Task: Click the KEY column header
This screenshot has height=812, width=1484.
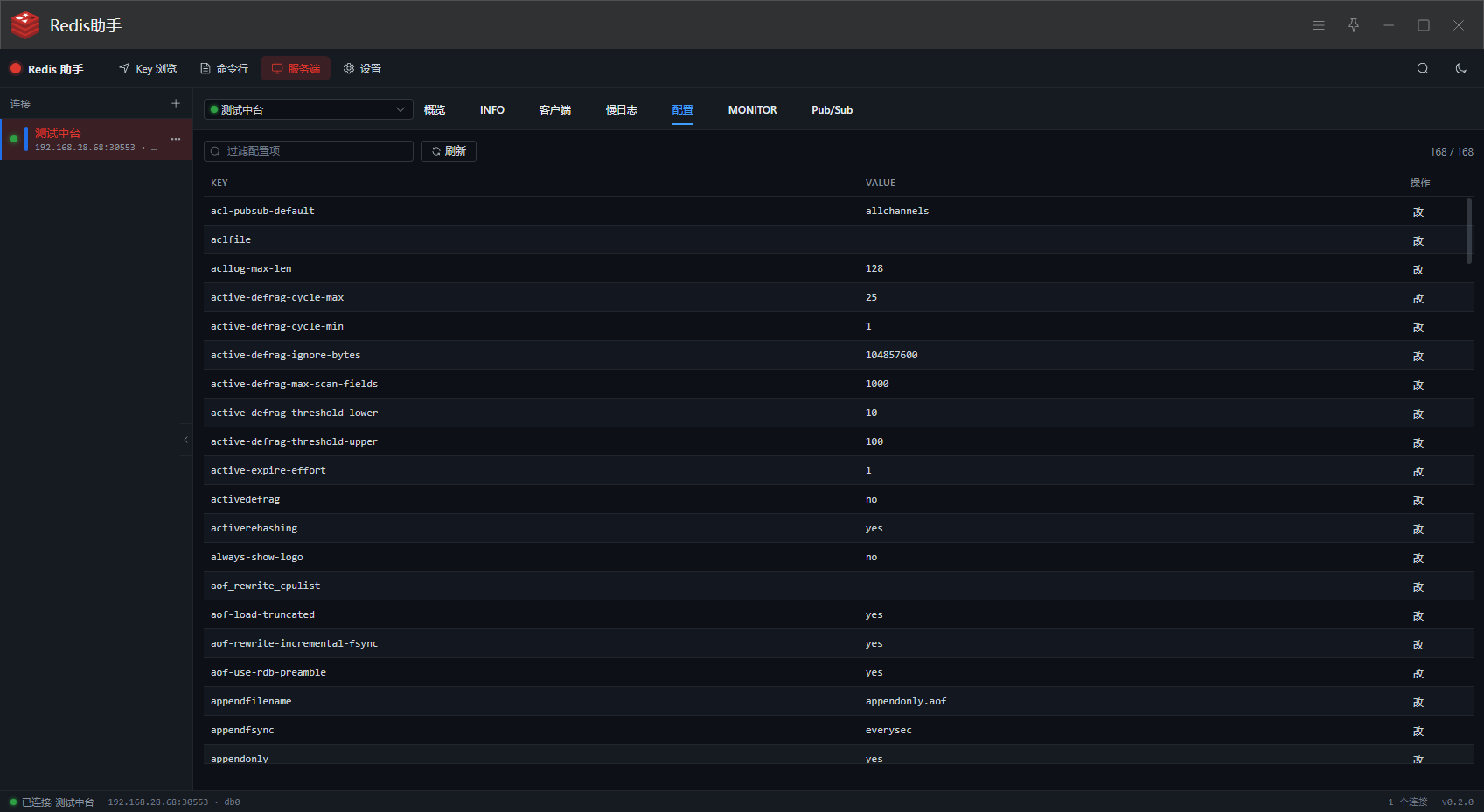Action: (x=219, y=183)
